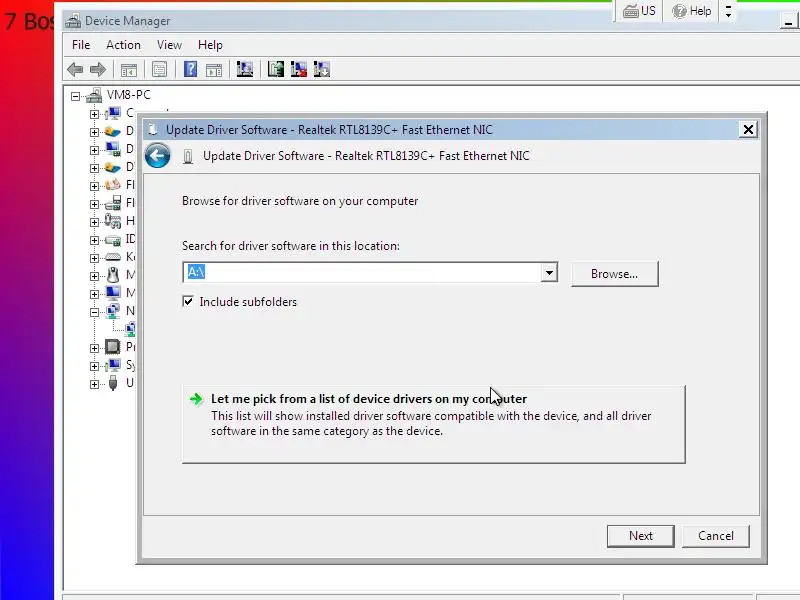Open language bar options small arrow
This screenshot has height=600, width=800.
tap(729, 11)
